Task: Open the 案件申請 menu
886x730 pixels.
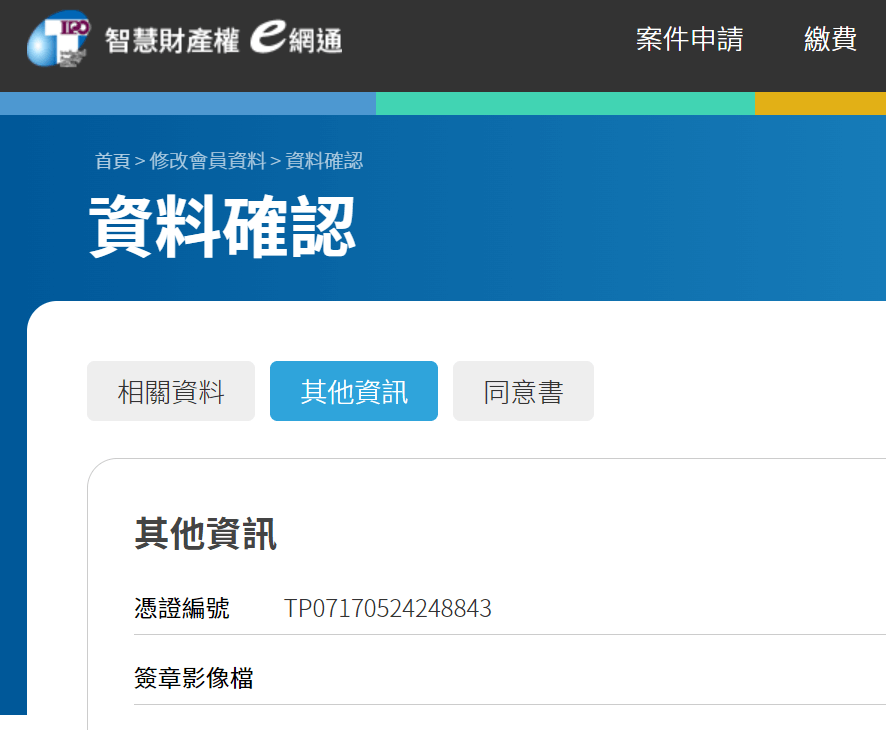Action: [x=689, y=40]
